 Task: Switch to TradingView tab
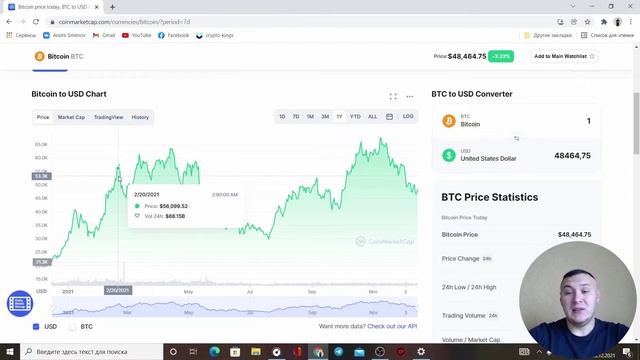(x=108, y=117)
